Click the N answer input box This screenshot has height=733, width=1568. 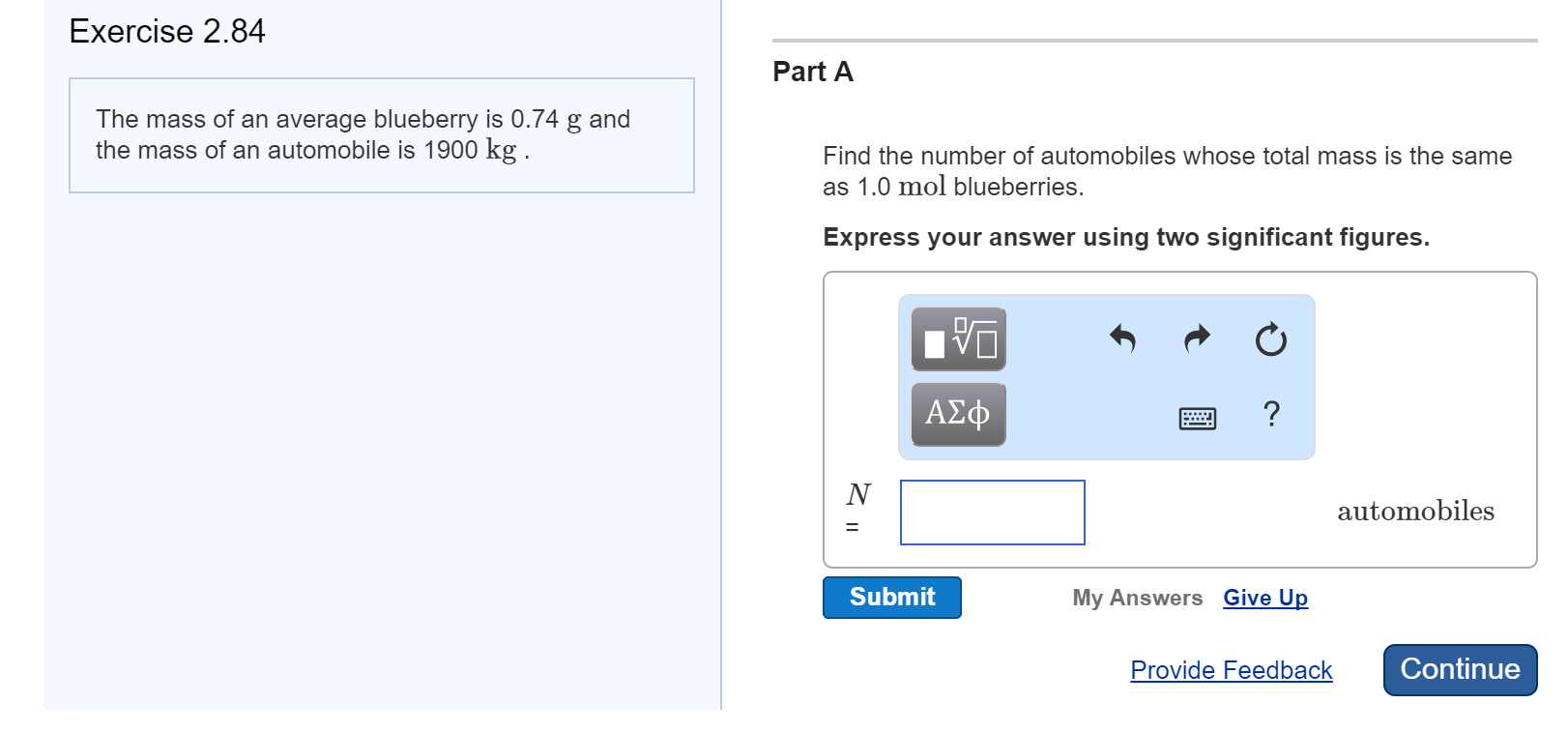(x=992, y=513)
